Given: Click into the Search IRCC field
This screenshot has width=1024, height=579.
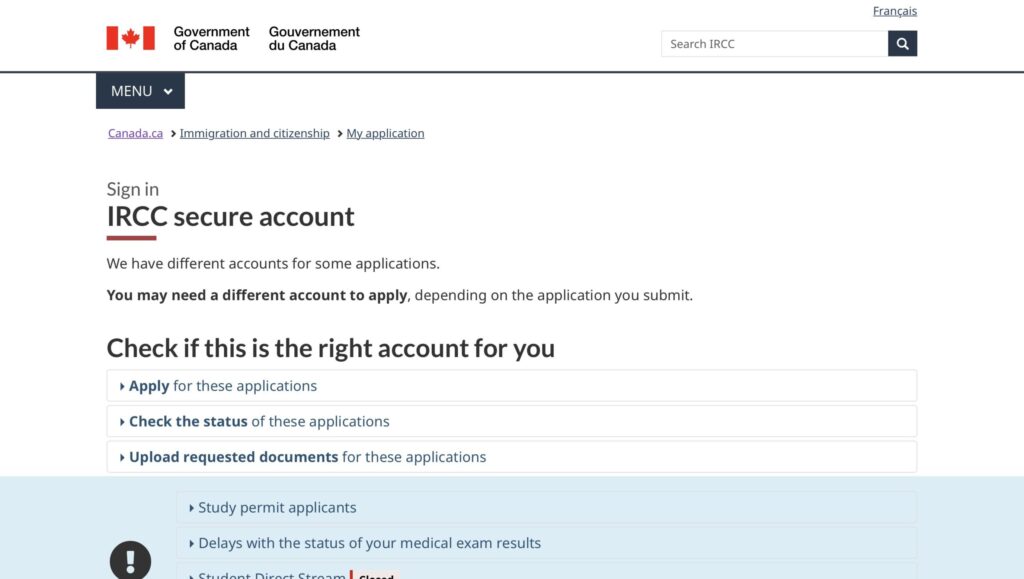Looking at the screenshot, I should 775,44.
